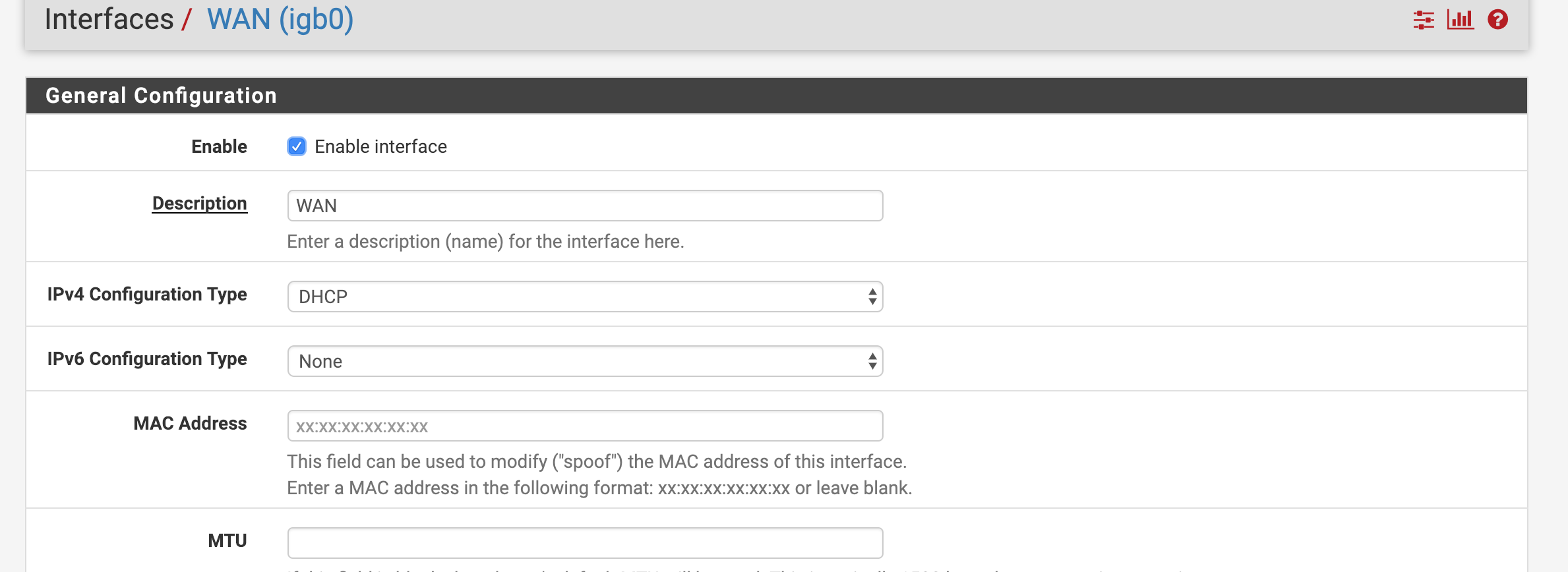Click the Enable interface label text
The height and width of the screenshot is (572, 1568).
point(380,146)
